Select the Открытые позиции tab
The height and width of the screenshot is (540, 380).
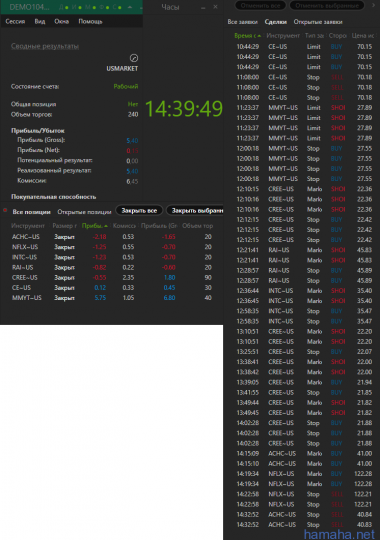coord(84,212)
